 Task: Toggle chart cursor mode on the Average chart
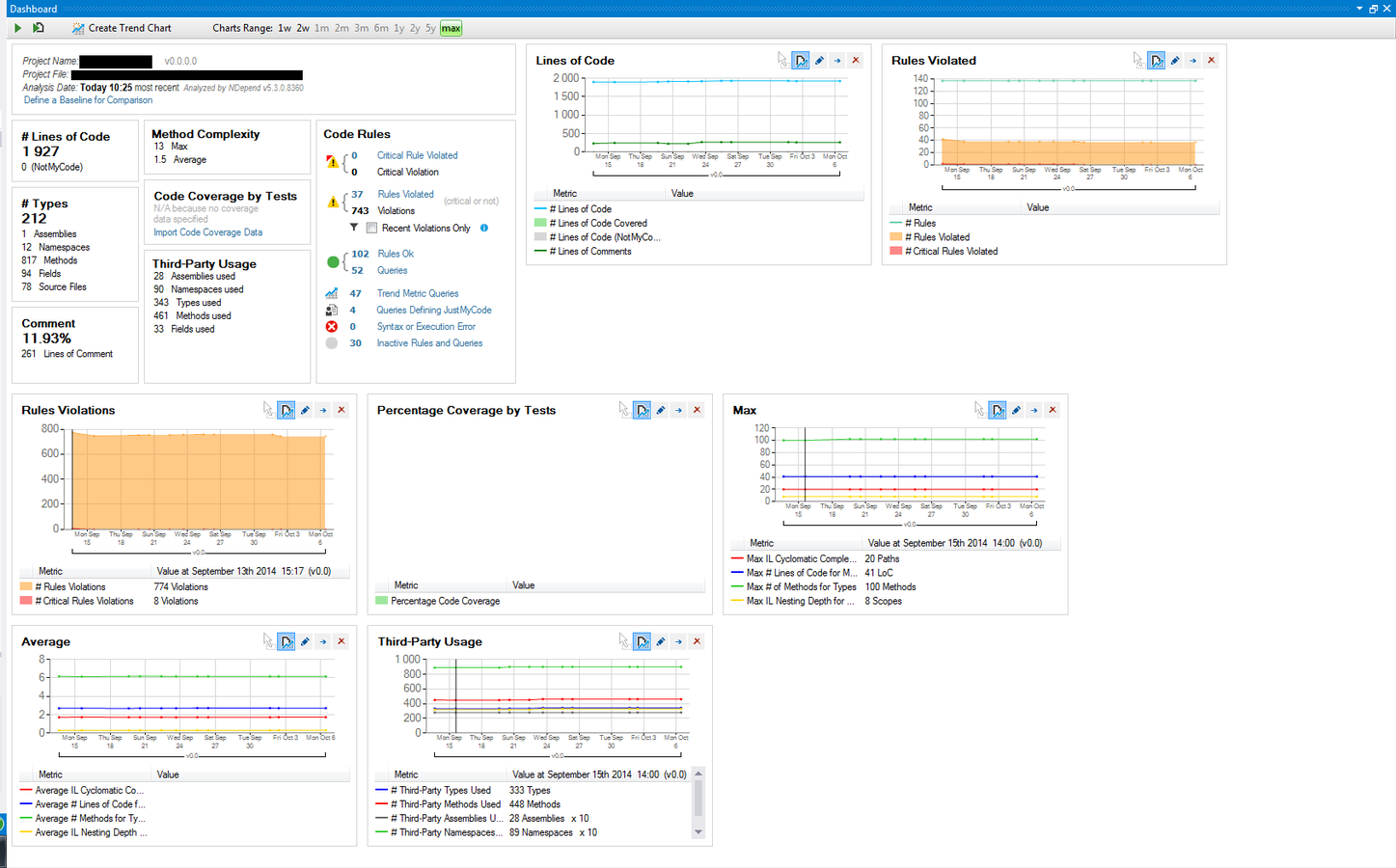[287, 642]
